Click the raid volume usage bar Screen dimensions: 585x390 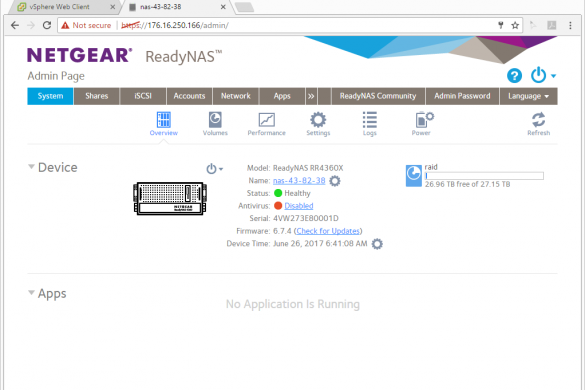(484, 176)
